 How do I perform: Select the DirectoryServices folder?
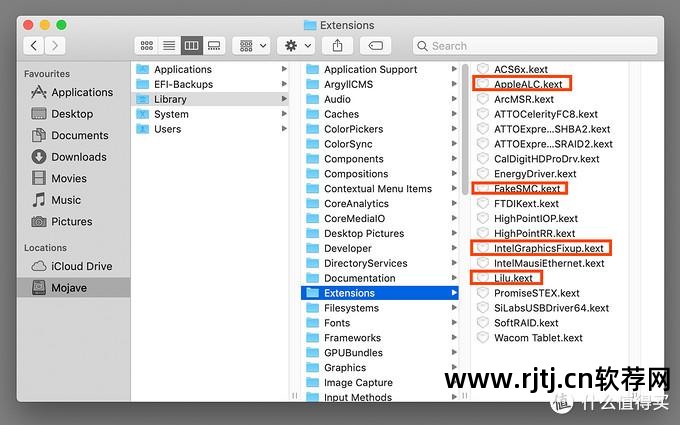(x=380, y=263)
